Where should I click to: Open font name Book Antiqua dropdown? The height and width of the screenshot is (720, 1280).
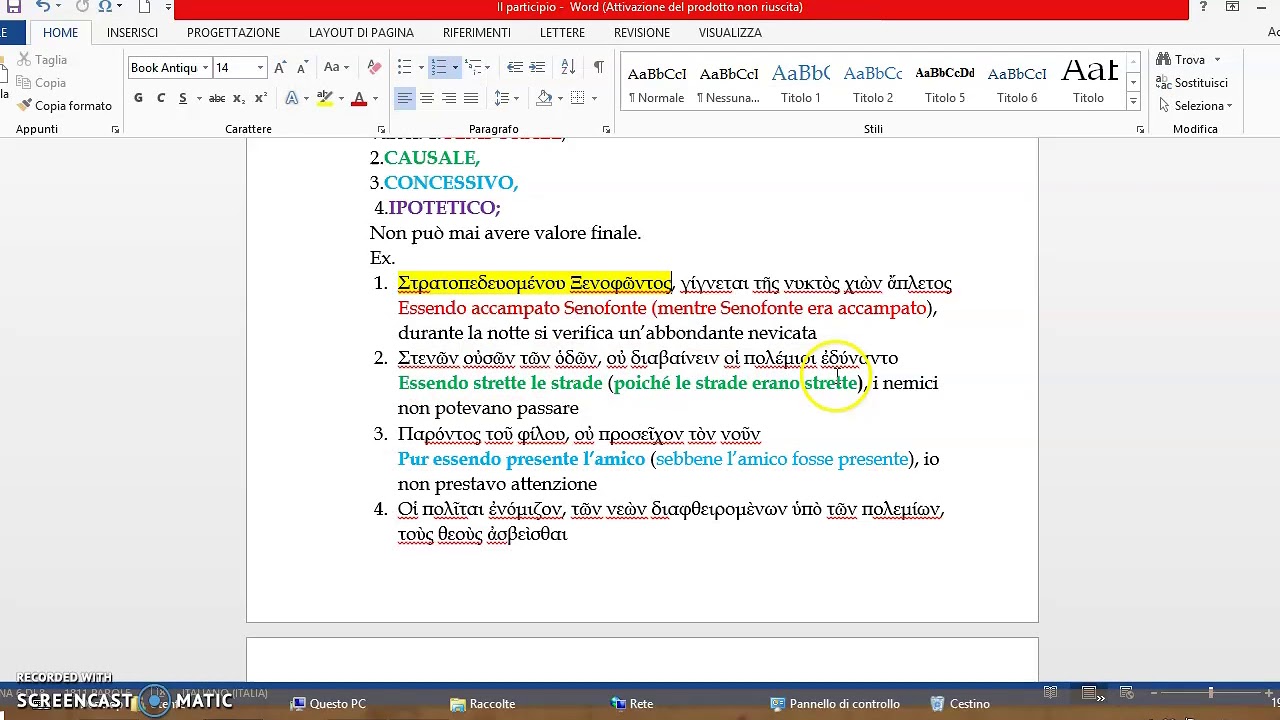click(205, 68)
